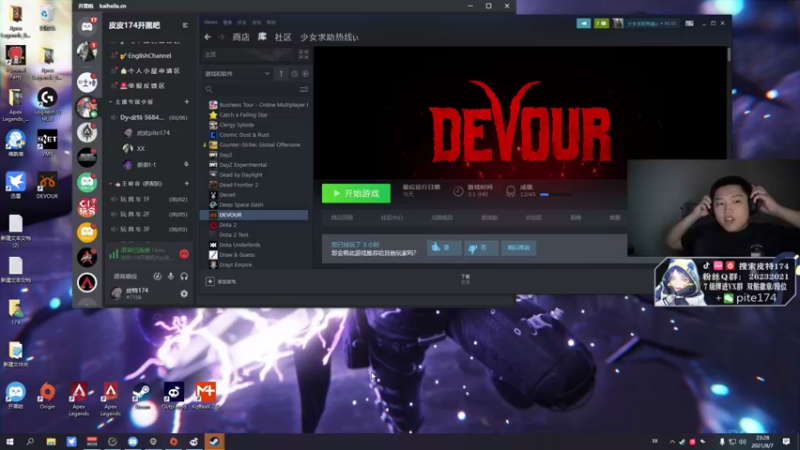Screen dimensions: 800x450
Task: Open the Steam Library (库) tab
Action: (262, 37)
